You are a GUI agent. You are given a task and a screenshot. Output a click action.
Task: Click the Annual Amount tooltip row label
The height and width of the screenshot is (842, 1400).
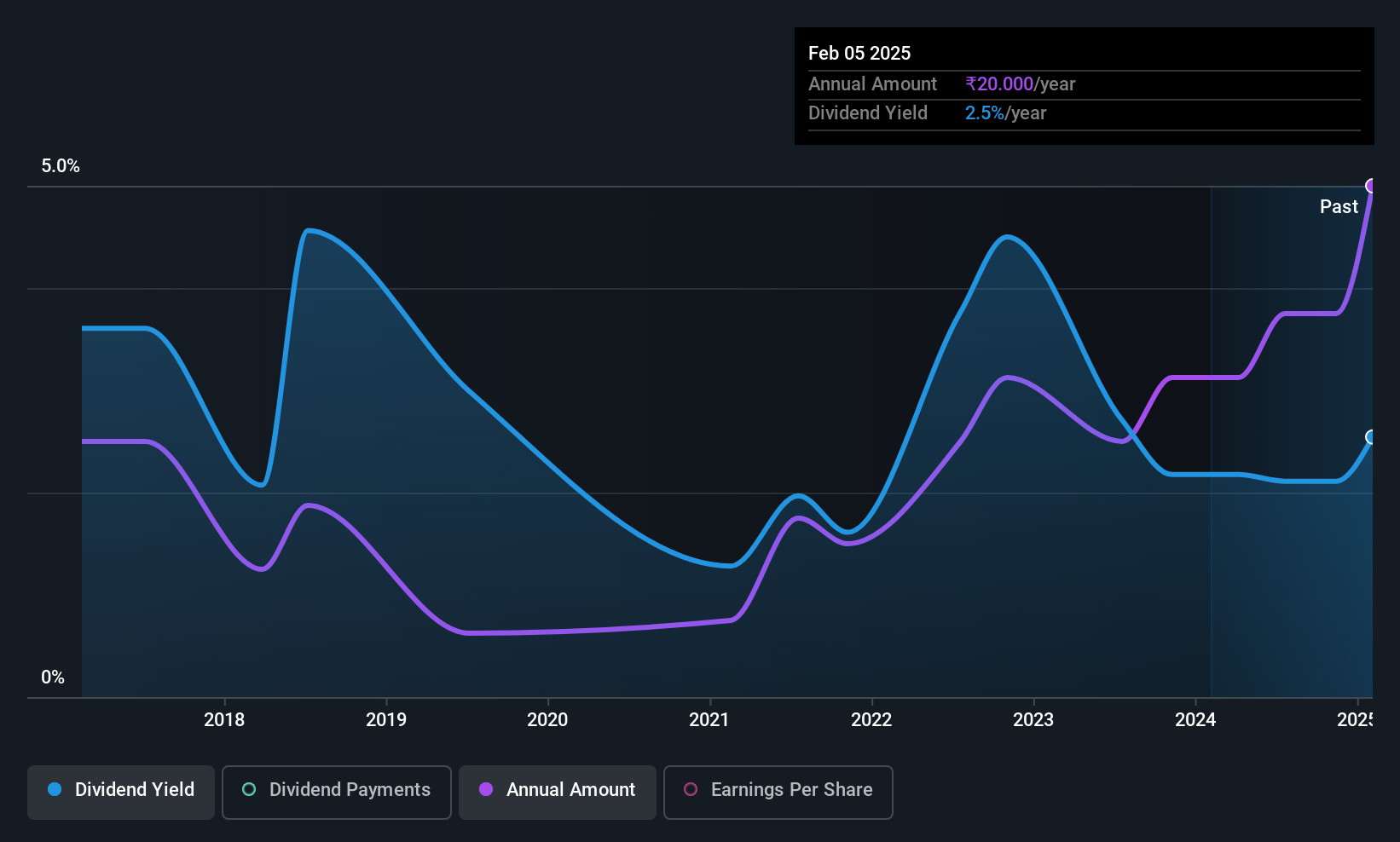coord(872,84)
